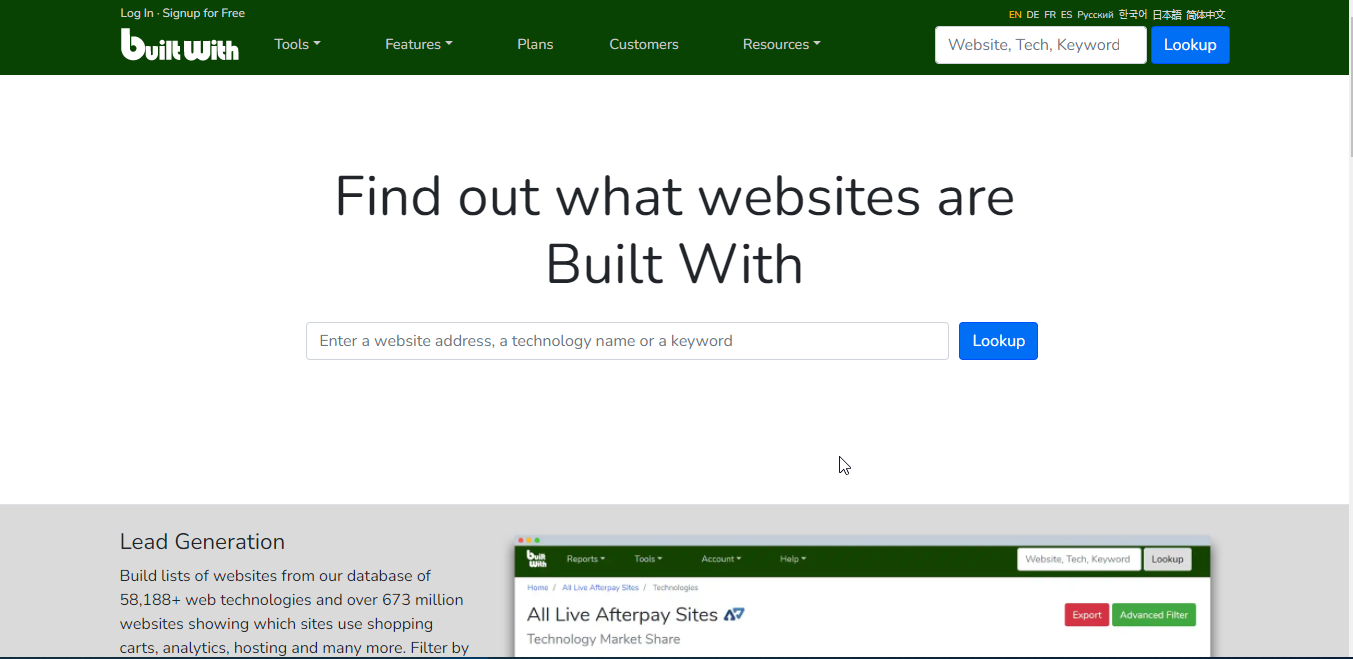The image size is (1353, 659).
Task: Click the Log In link
Action: coord(137,13)
